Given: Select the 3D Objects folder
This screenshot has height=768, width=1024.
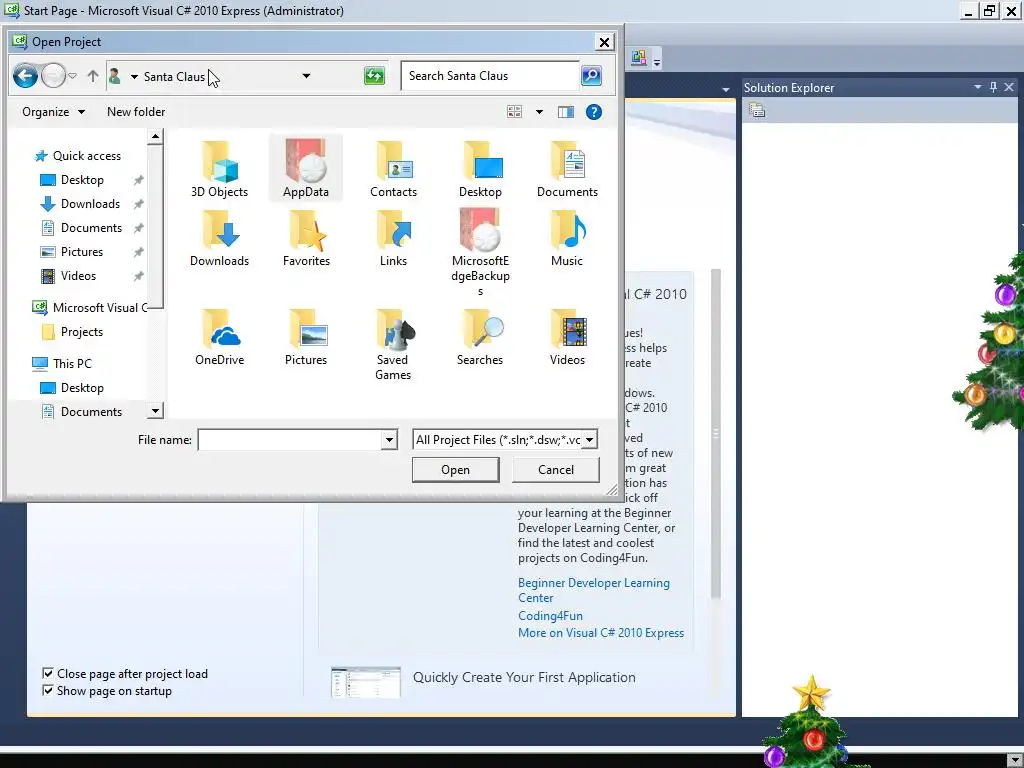Looking at the screenshot, I should click(x=219, y=168).
